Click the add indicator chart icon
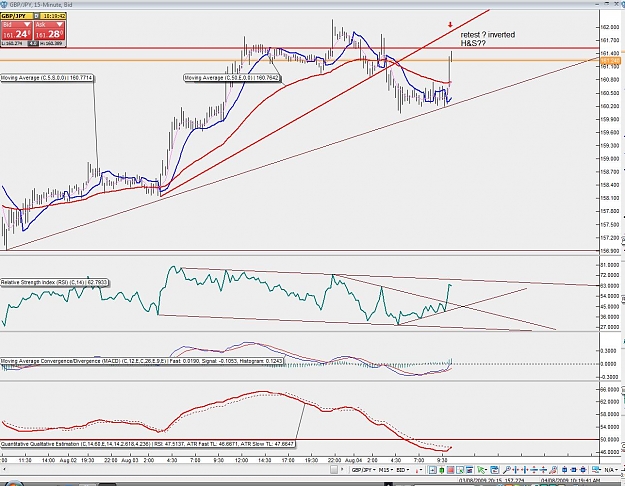This screenshot has height=486, width=625. click(460, 470)
